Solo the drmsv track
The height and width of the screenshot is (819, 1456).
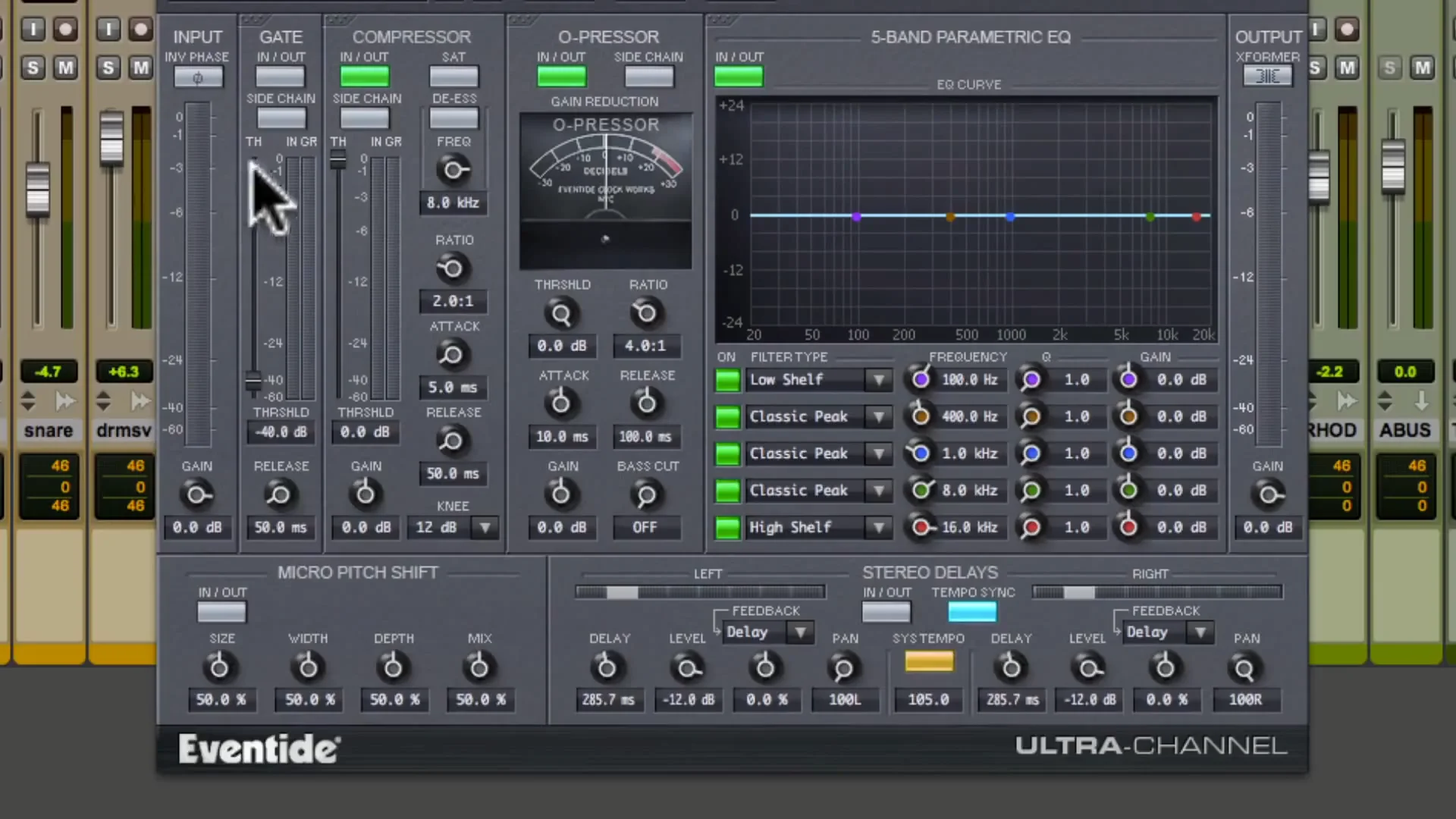pyautogui.click(x=108, y=68)
